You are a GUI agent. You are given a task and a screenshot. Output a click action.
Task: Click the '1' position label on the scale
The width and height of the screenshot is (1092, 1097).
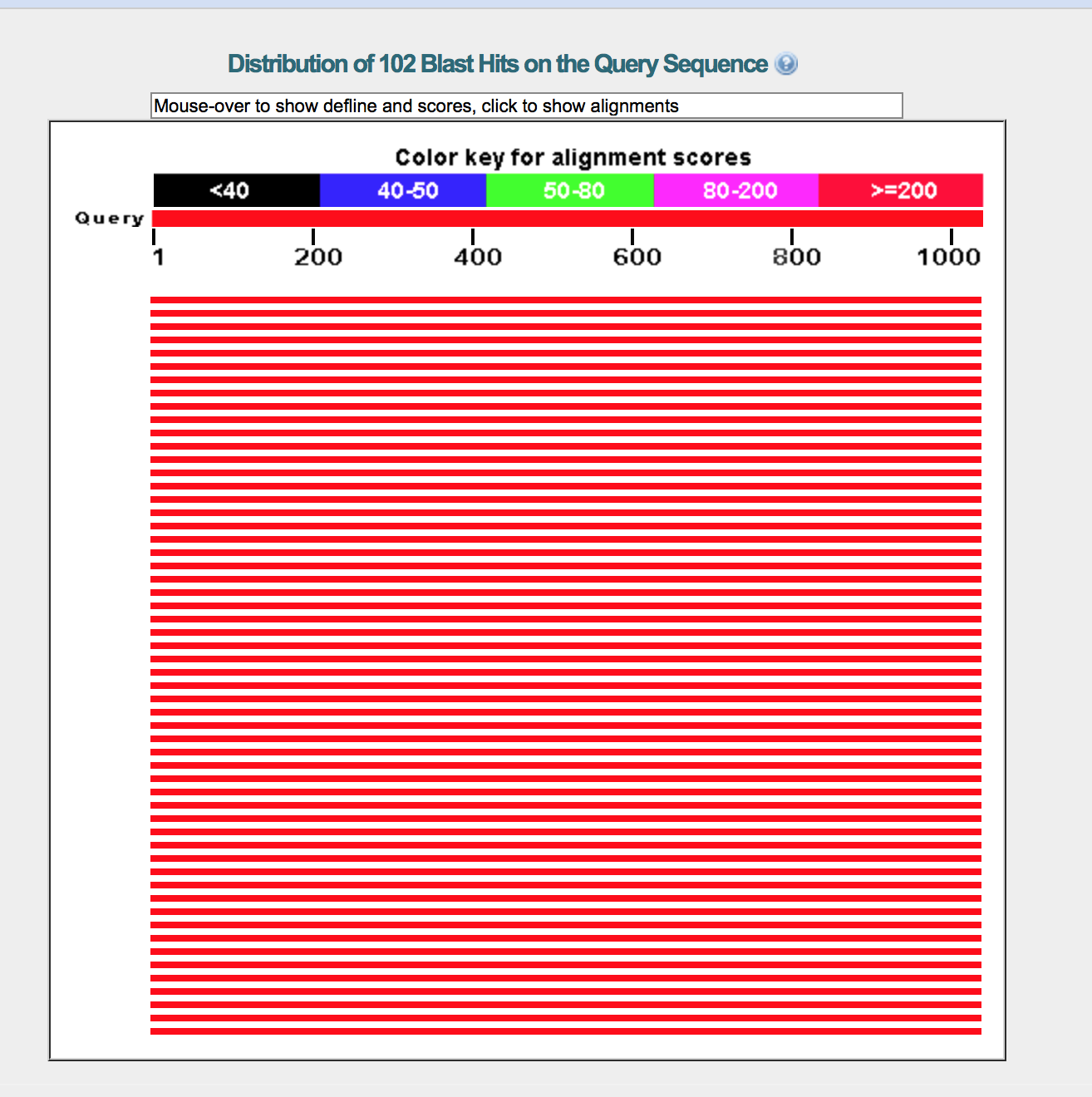[x=158, y=257]
